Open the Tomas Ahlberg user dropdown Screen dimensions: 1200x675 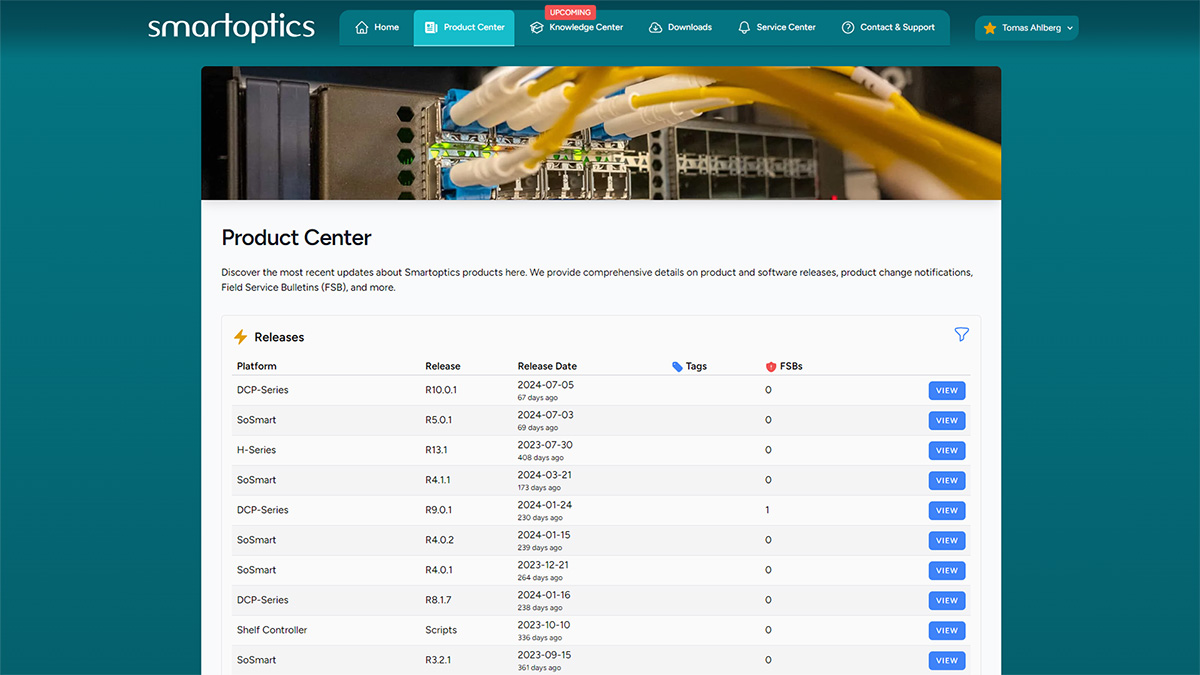tap(1027, 28)
